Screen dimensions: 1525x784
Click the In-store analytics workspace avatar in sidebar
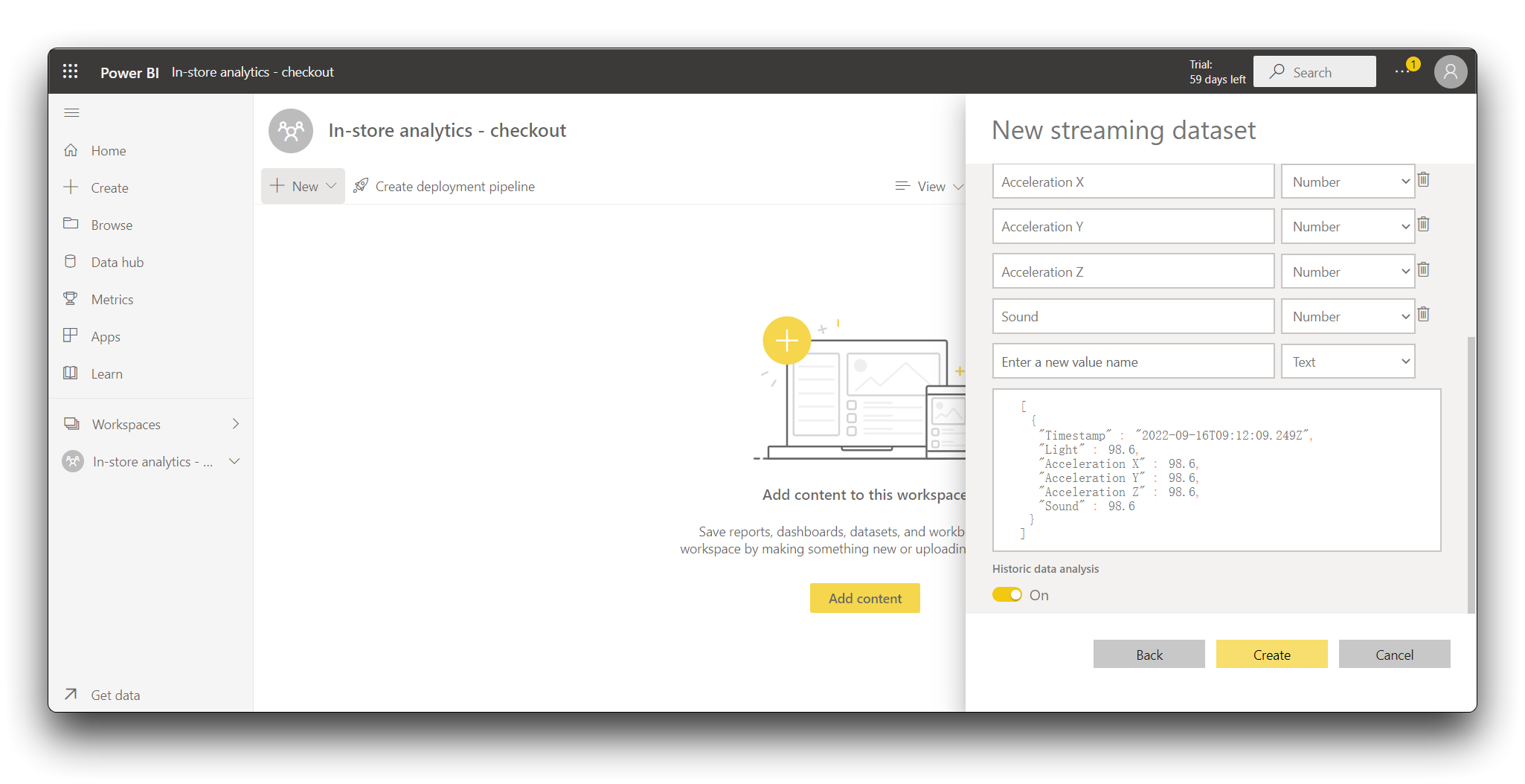tap(73, 461)
